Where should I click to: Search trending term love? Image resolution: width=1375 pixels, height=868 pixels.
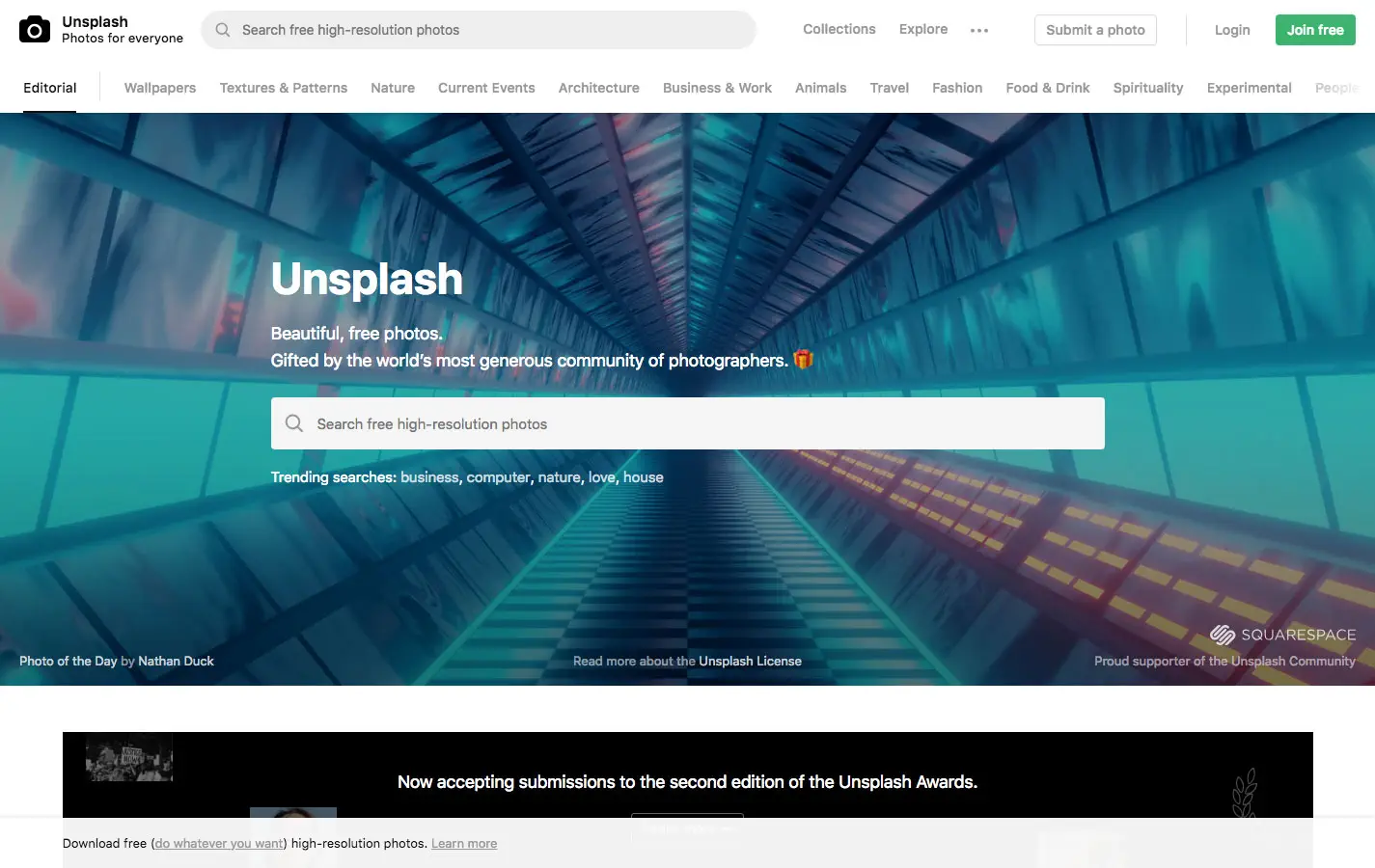602,477
